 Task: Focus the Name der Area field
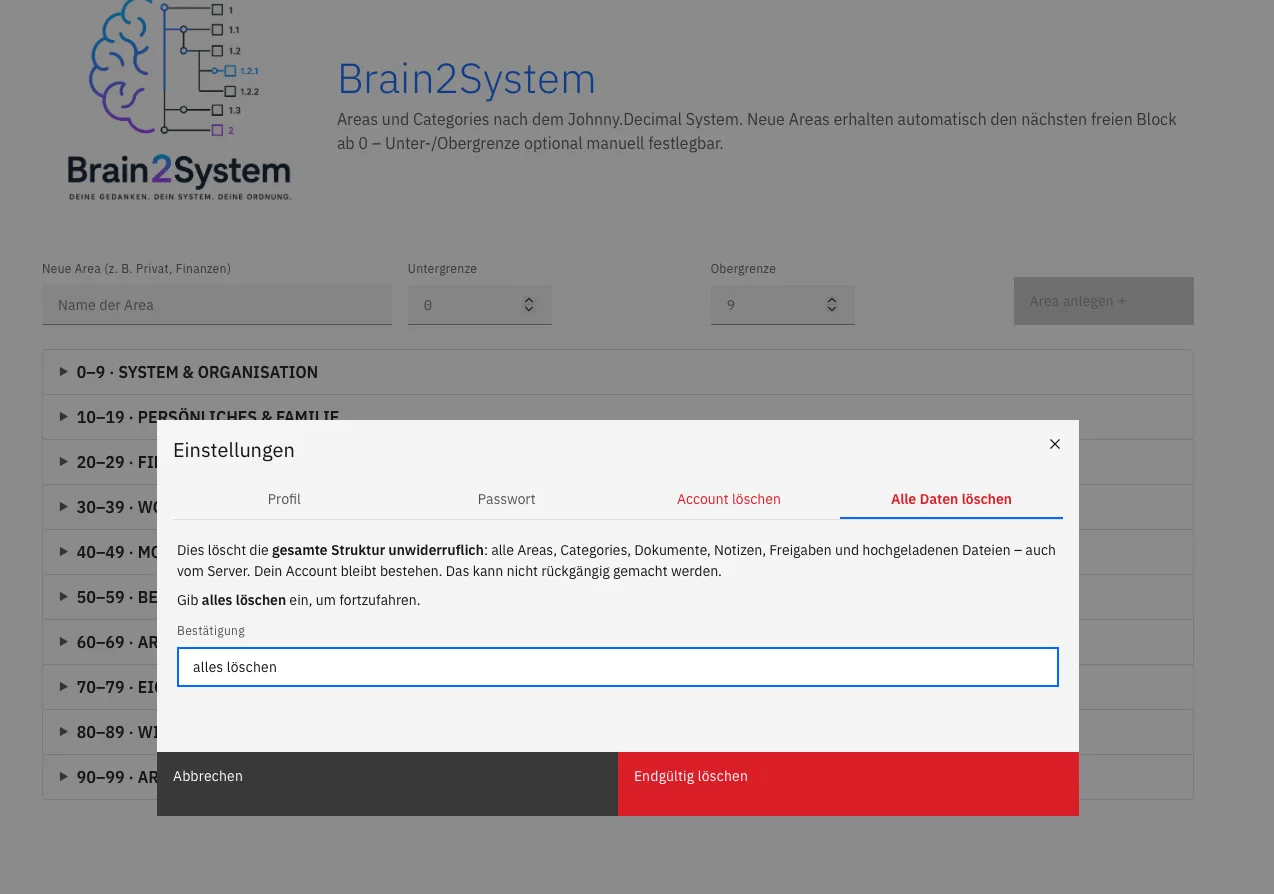point(217,305)
